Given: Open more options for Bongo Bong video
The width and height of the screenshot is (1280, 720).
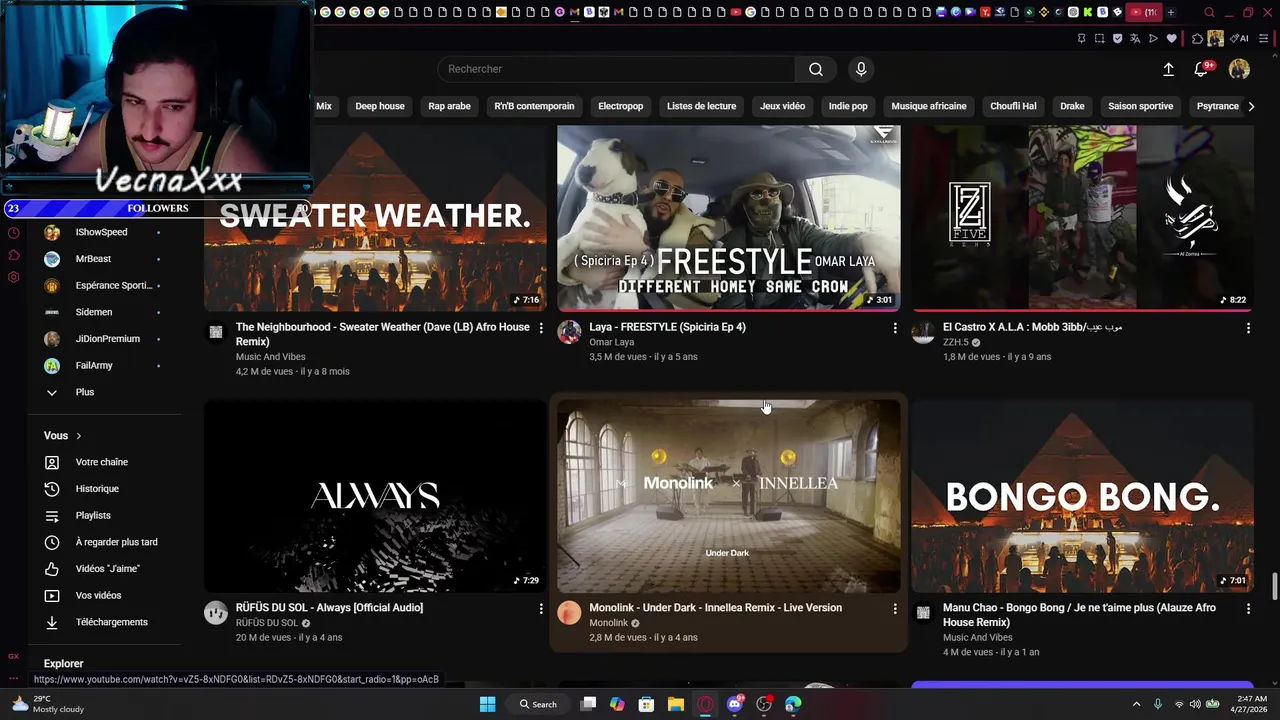Looking at the screenshot, I should tap(1247, 608).
